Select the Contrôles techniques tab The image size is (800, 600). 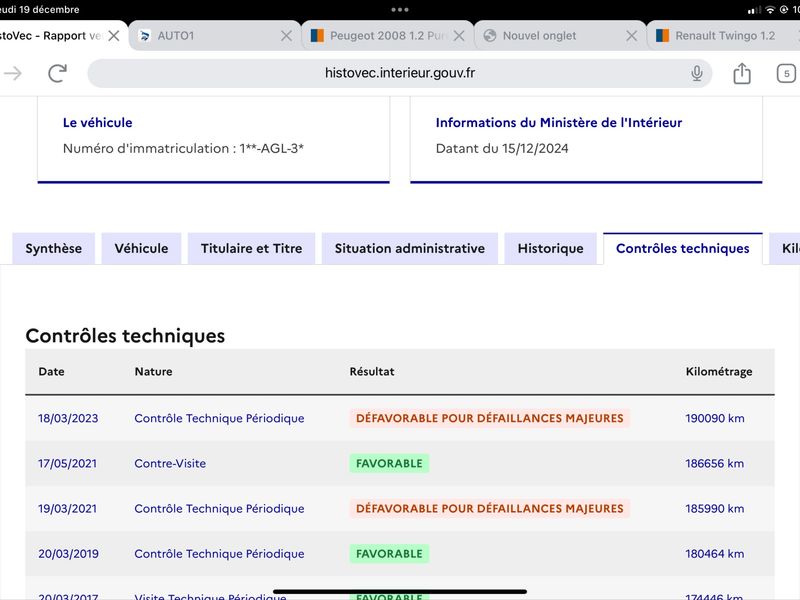(683, 248)
